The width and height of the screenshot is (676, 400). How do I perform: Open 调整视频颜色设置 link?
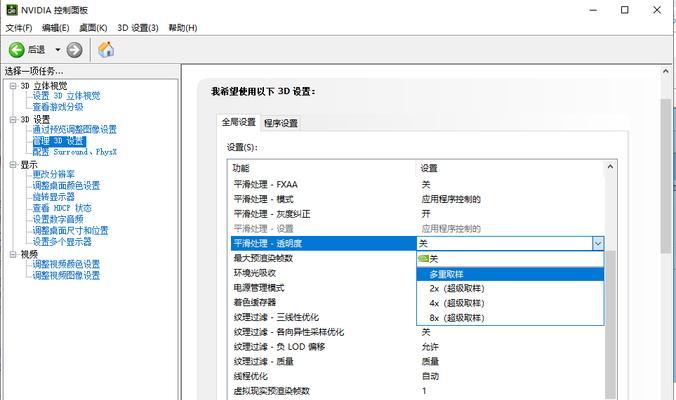(66, 264)
